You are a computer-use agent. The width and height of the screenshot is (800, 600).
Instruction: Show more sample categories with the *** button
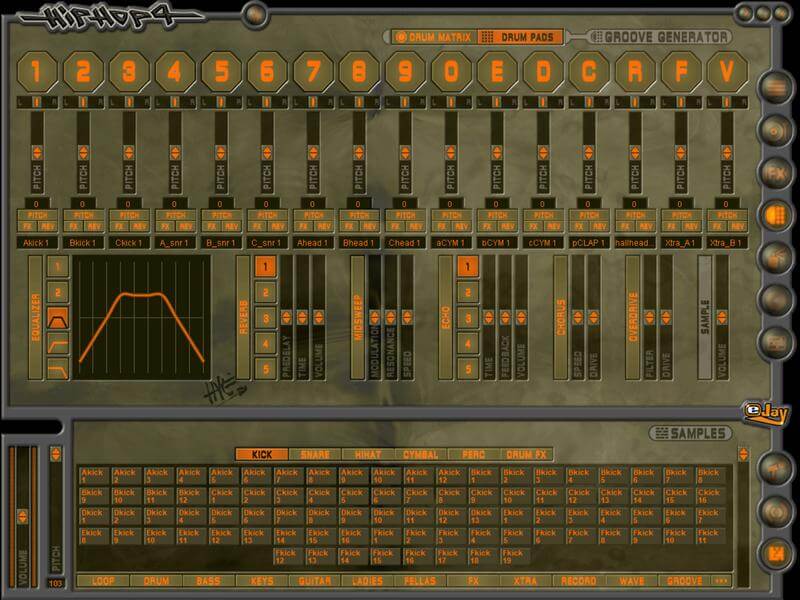[x=721, y=581]
